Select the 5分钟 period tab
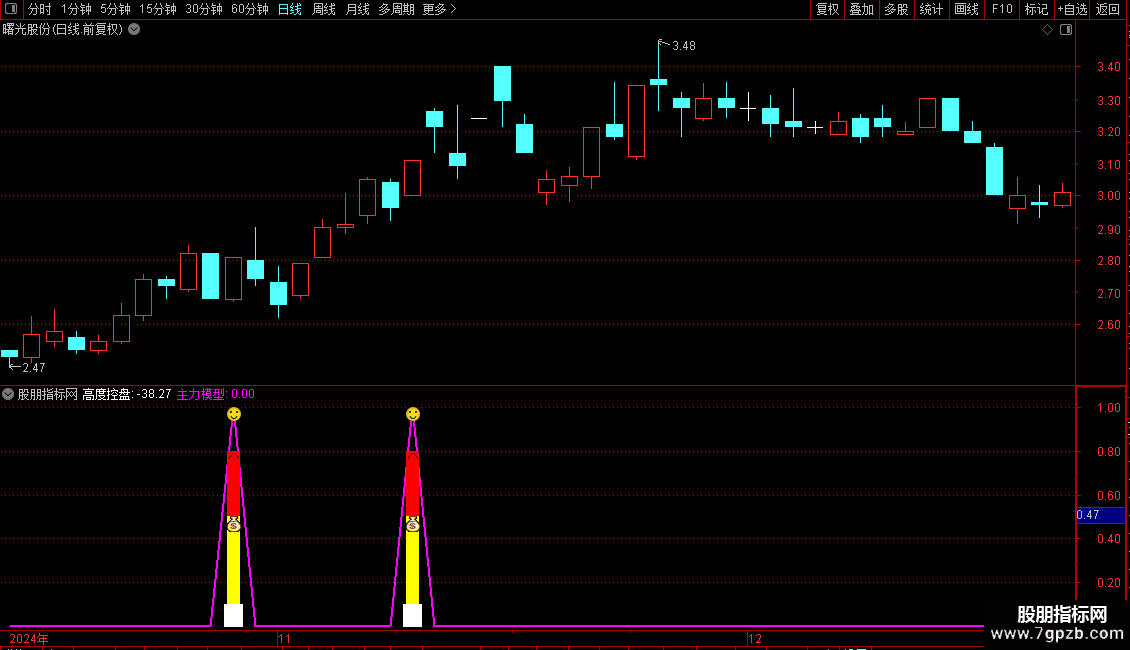The width and height of the screenshot is (1130, 650). [115, 9]
